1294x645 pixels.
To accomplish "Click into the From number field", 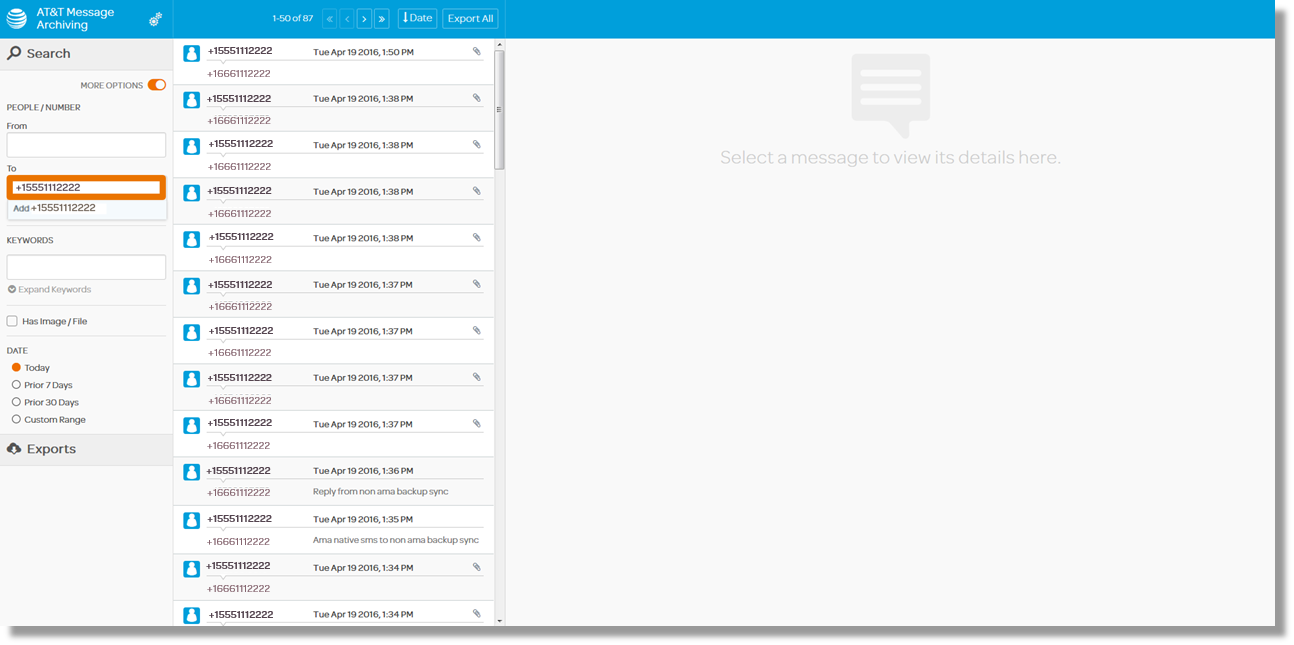I will 86,145.
